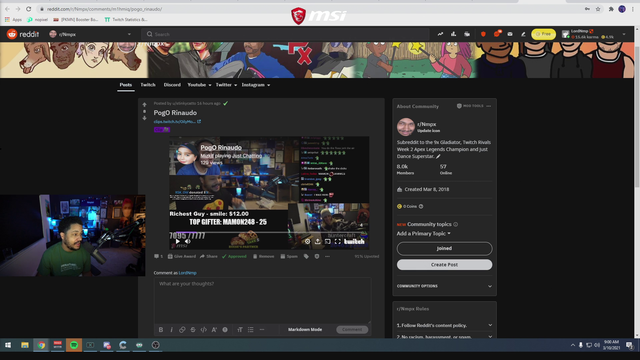This screenshot has width=640, height=360.
Task: Click the Create Post button
Action: click(444, 264)
